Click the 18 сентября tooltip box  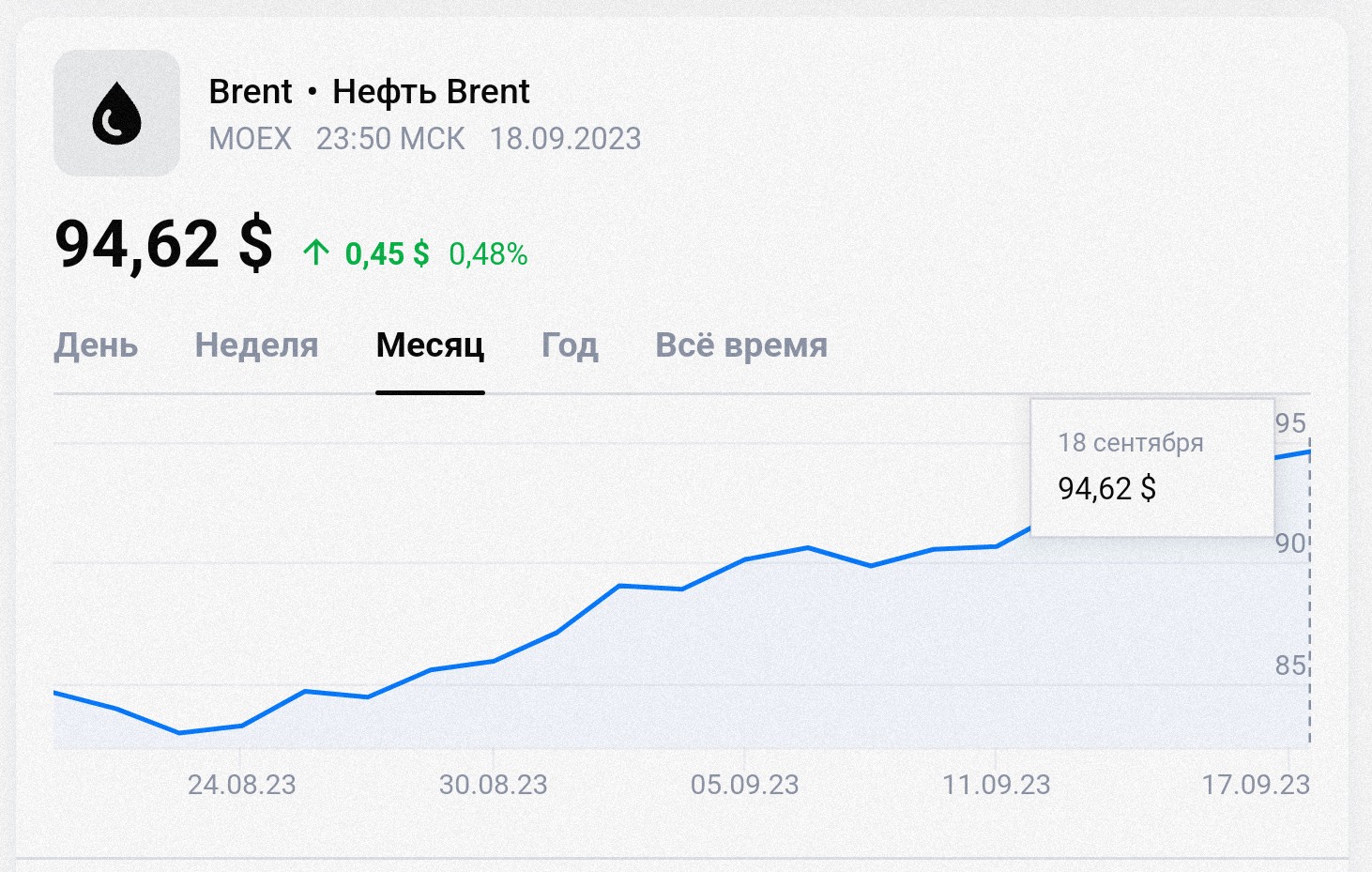click(x=1152, y=467)
